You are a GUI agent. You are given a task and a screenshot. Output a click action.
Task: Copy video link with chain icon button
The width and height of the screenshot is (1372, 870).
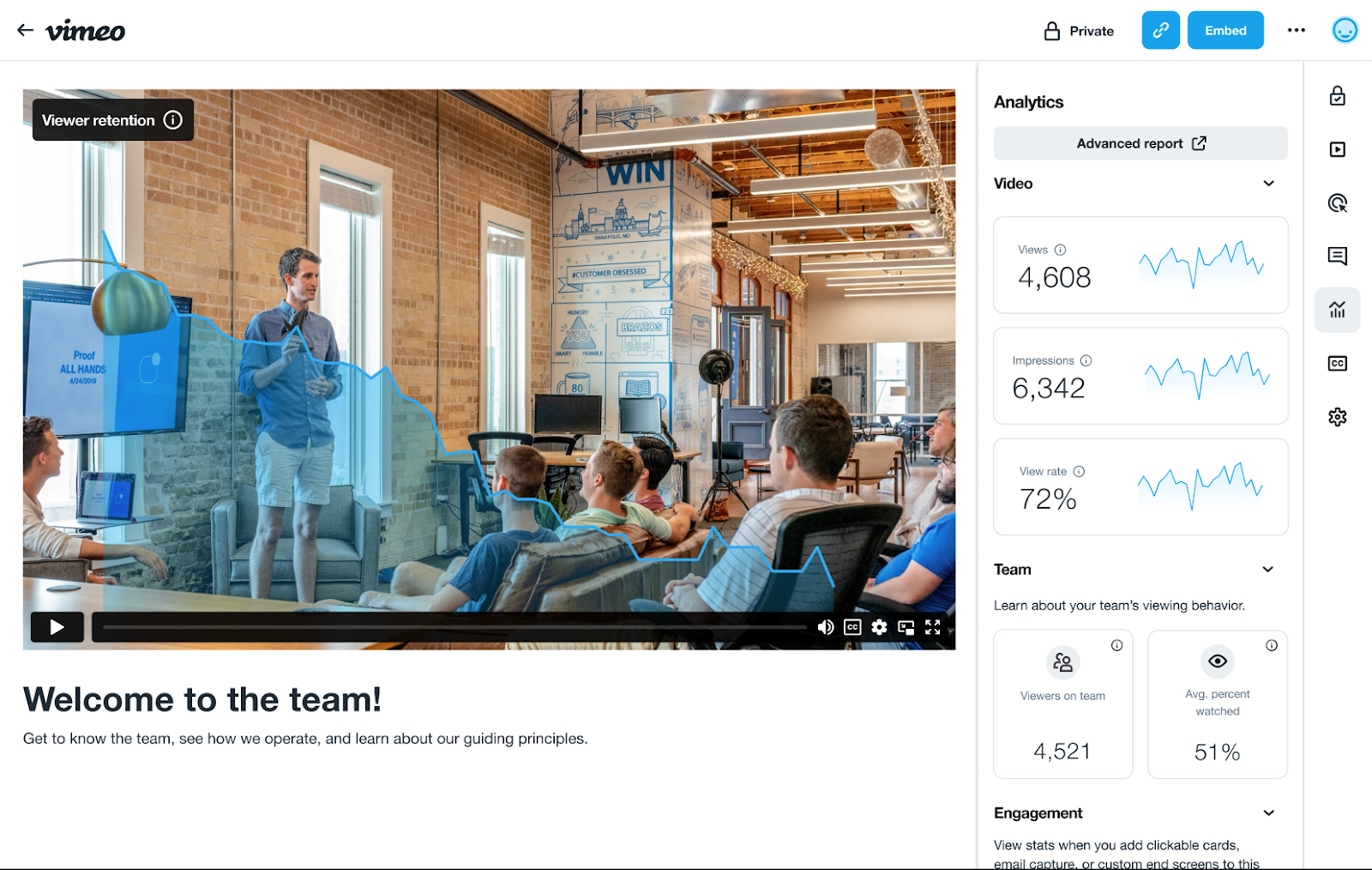(1160, 30)
